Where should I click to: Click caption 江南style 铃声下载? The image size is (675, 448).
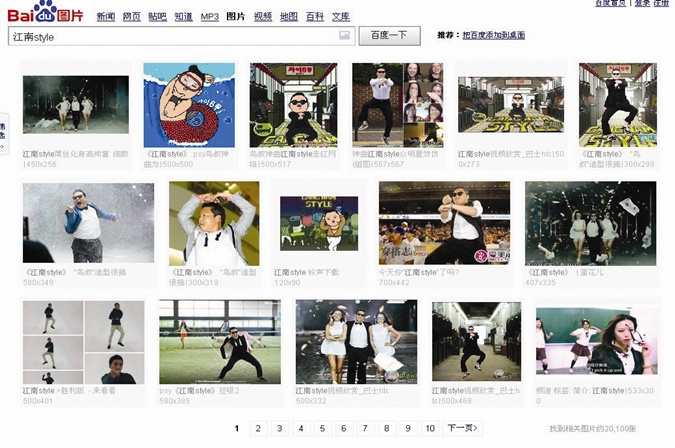(307, 272)
